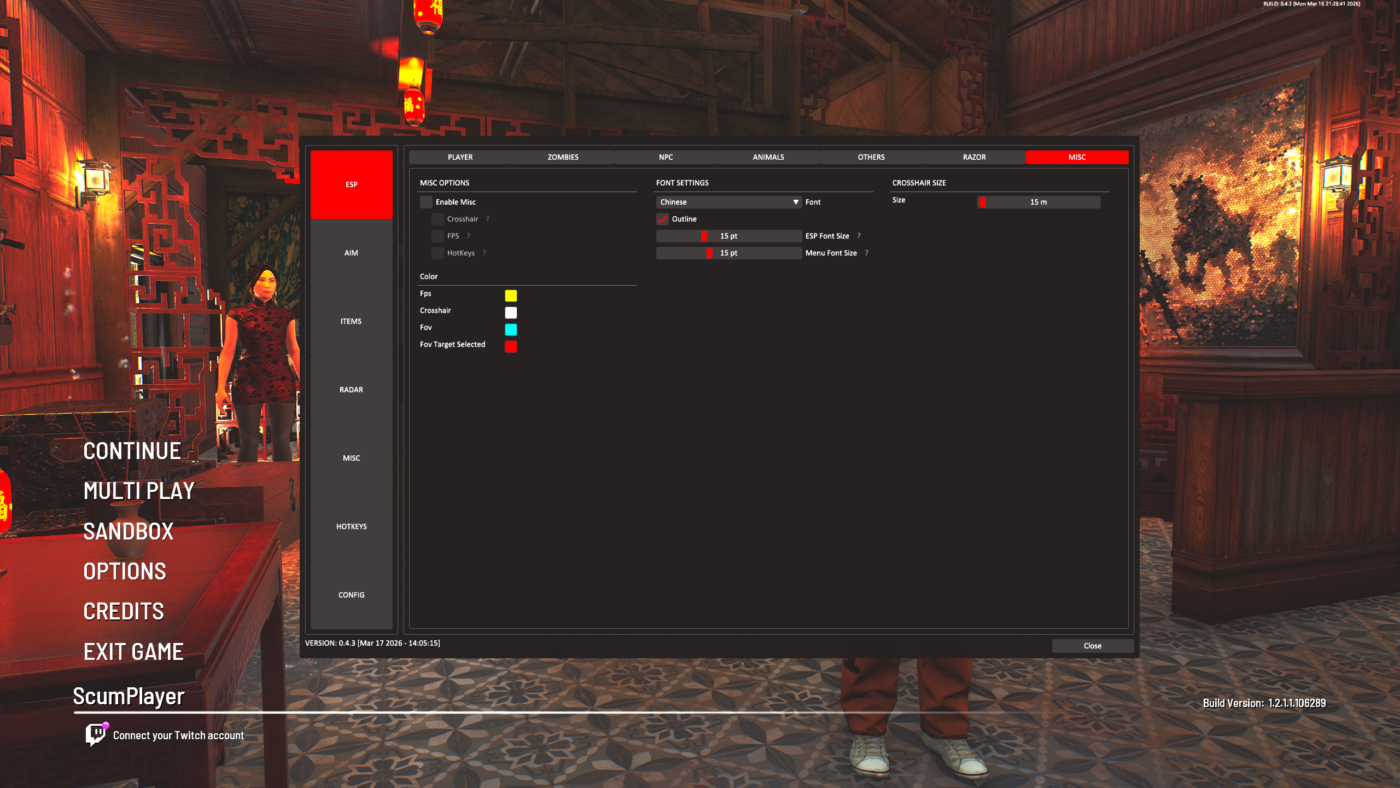Open the Font dropdown showing Chinese
Screen dimensions: 1400x788
coord(728,202)
